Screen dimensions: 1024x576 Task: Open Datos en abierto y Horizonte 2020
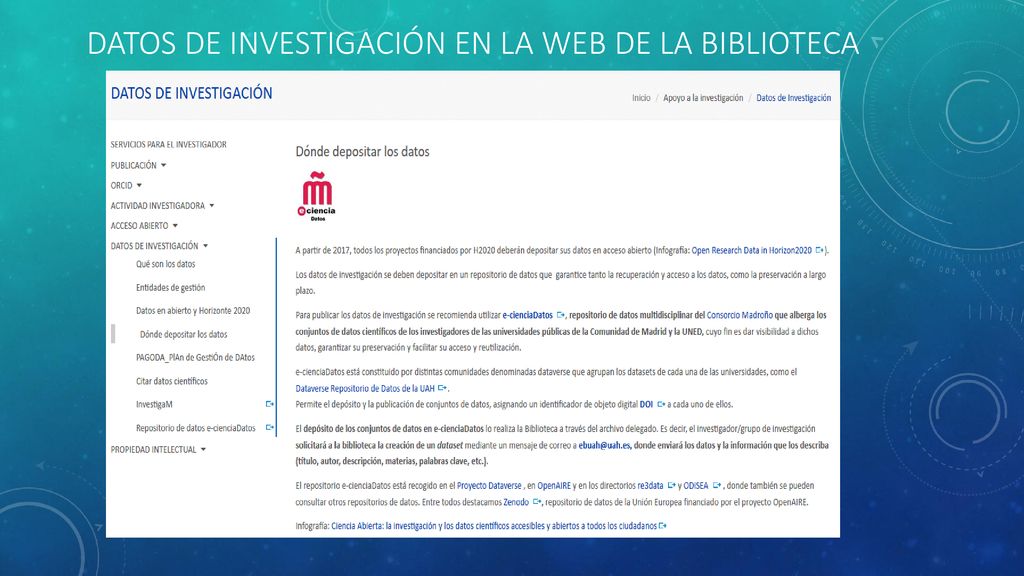193,311
